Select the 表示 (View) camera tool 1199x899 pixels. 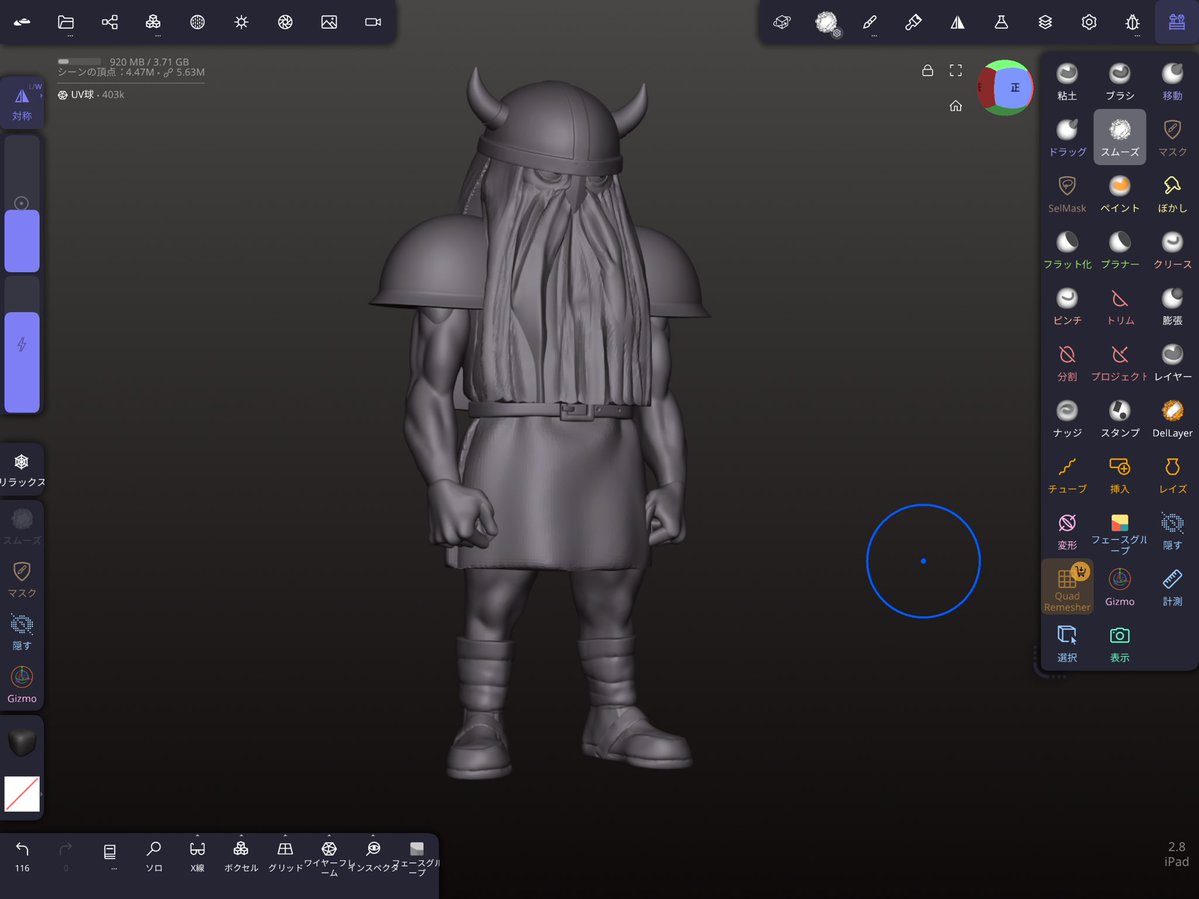click(x=1119, y=643)
